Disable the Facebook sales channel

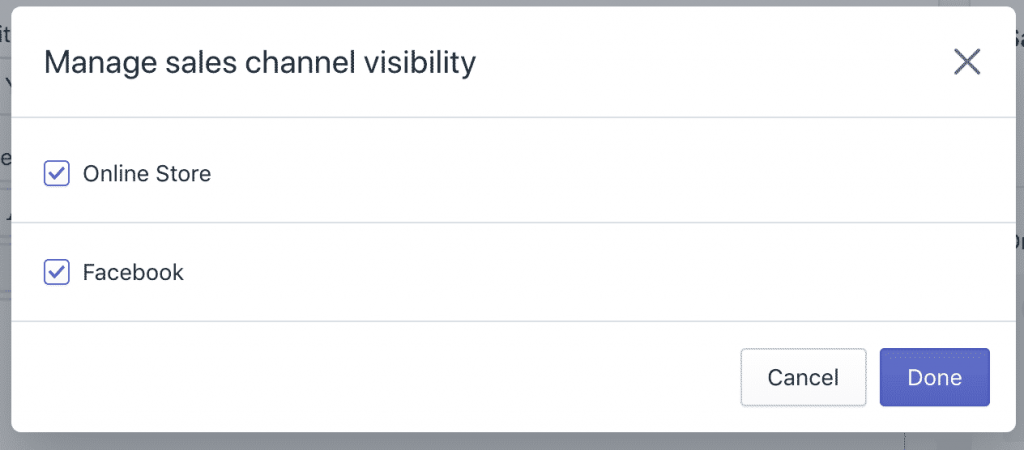click(x=57, y=272)
